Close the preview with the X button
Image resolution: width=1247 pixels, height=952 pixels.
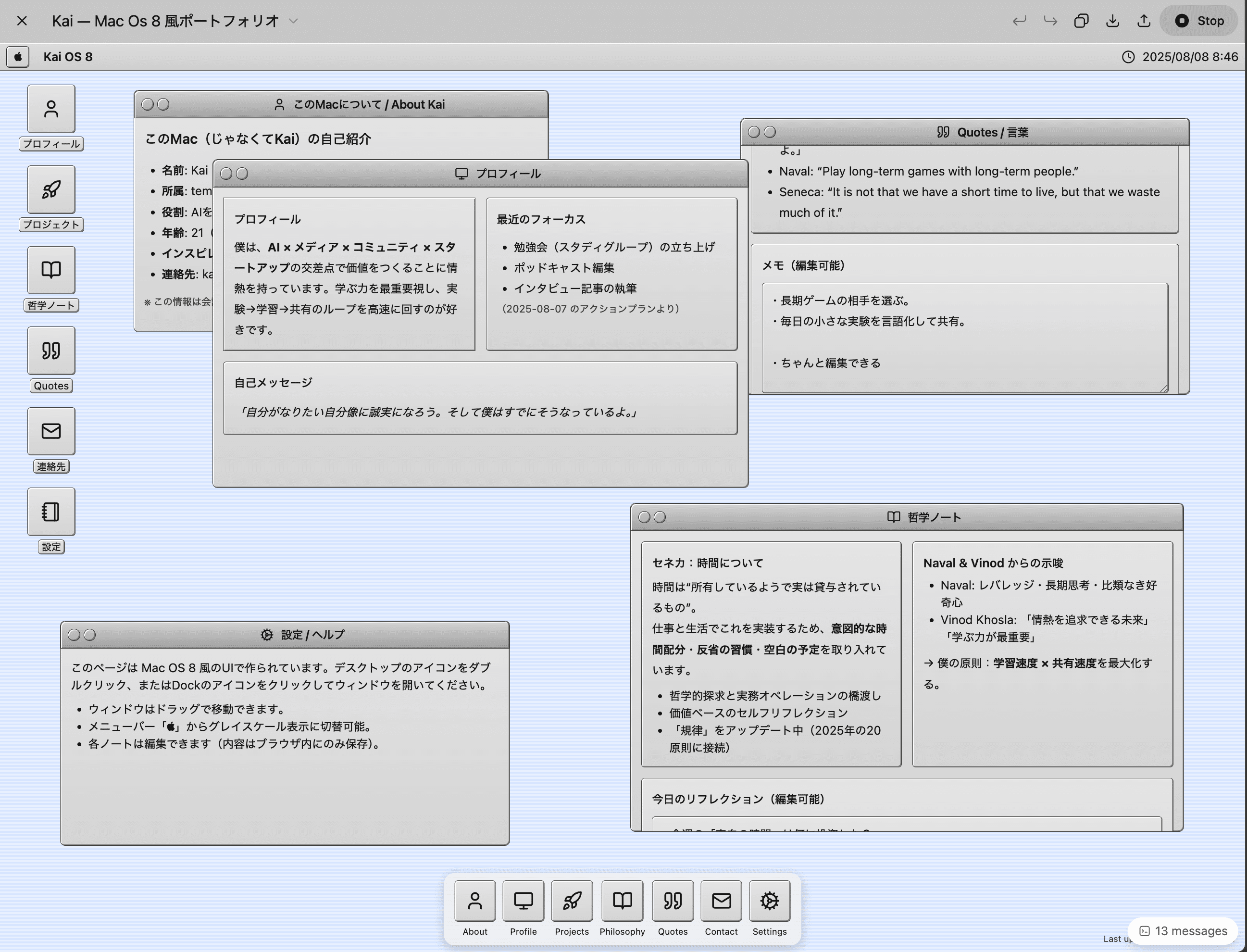click(22, 21)
